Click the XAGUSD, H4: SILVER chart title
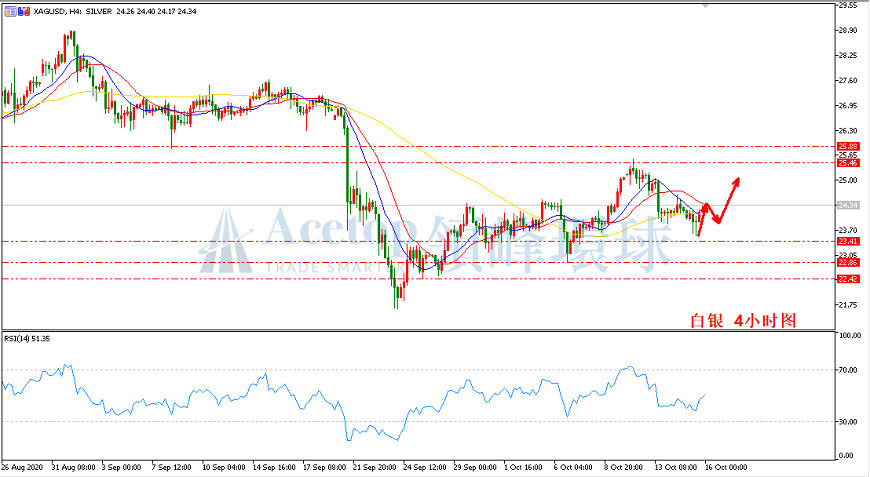Image resolution: width=870 pixels, height=477 pixels. pyautogui.click(x=73, y=11)
